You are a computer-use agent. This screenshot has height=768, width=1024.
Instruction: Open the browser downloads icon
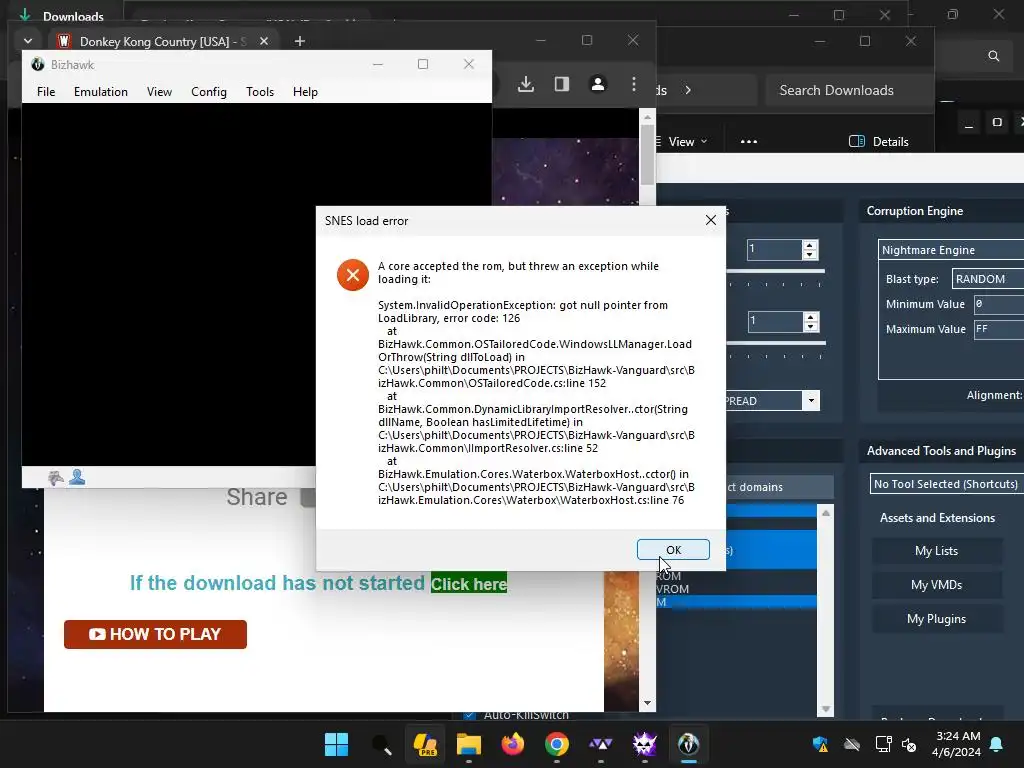526,84
